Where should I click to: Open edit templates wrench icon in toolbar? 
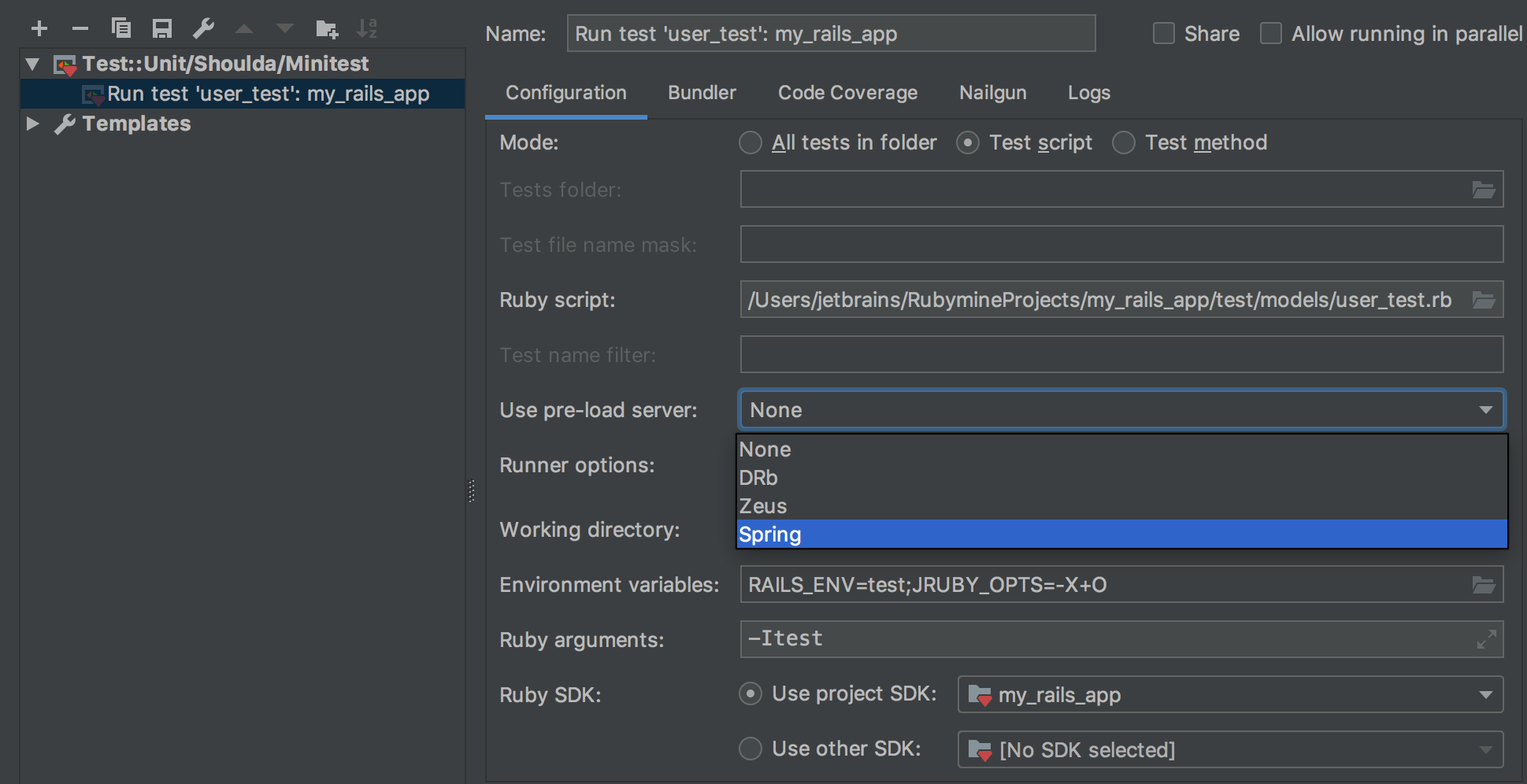(x=203, y=29)
